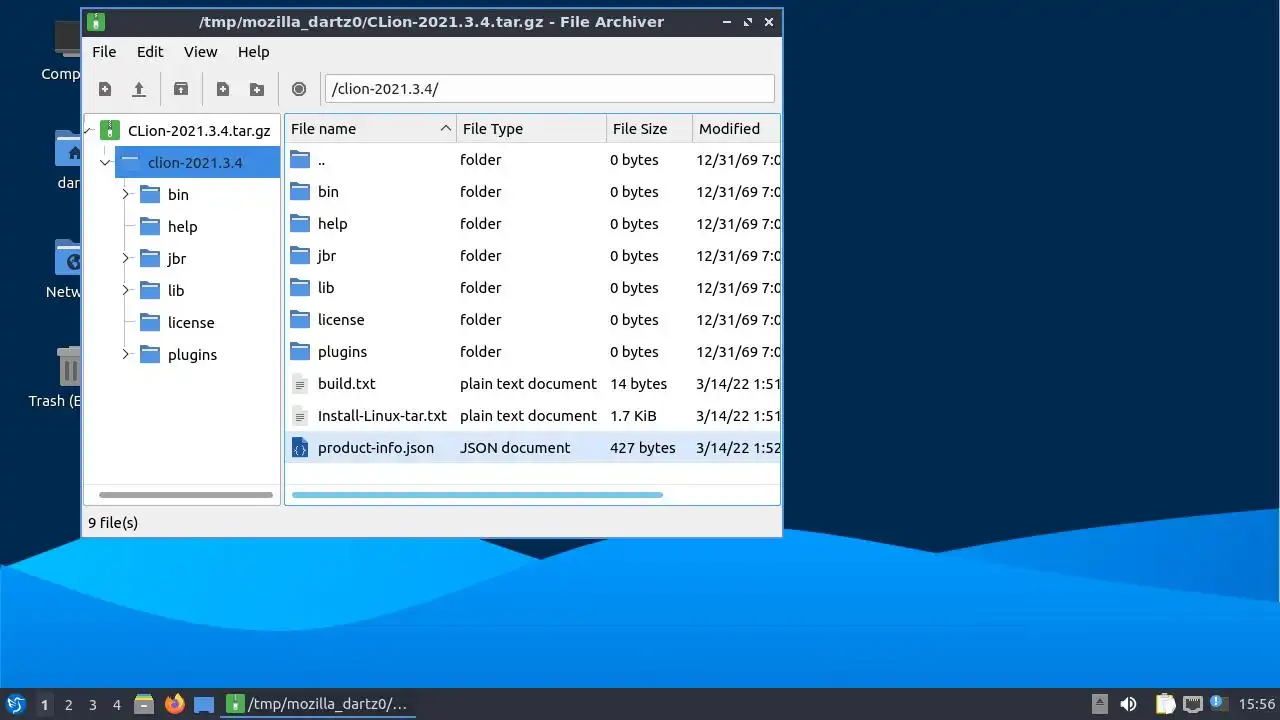Expand the jbr folder in tree
The image size is (1280, 720).
pos(126,258)
